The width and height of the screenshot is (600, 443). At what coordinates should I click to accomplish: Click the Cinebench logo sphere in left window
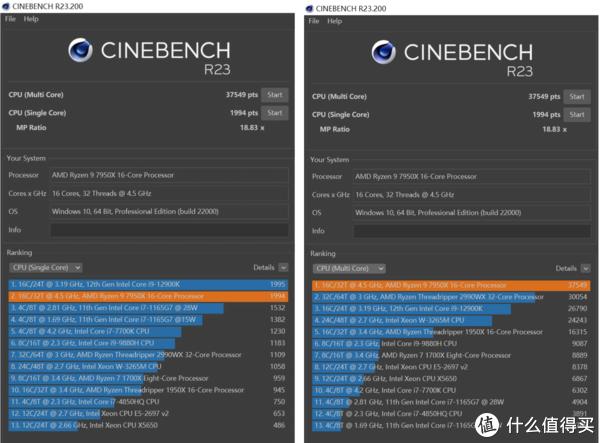pyautogui.click(x=80, y=50)
